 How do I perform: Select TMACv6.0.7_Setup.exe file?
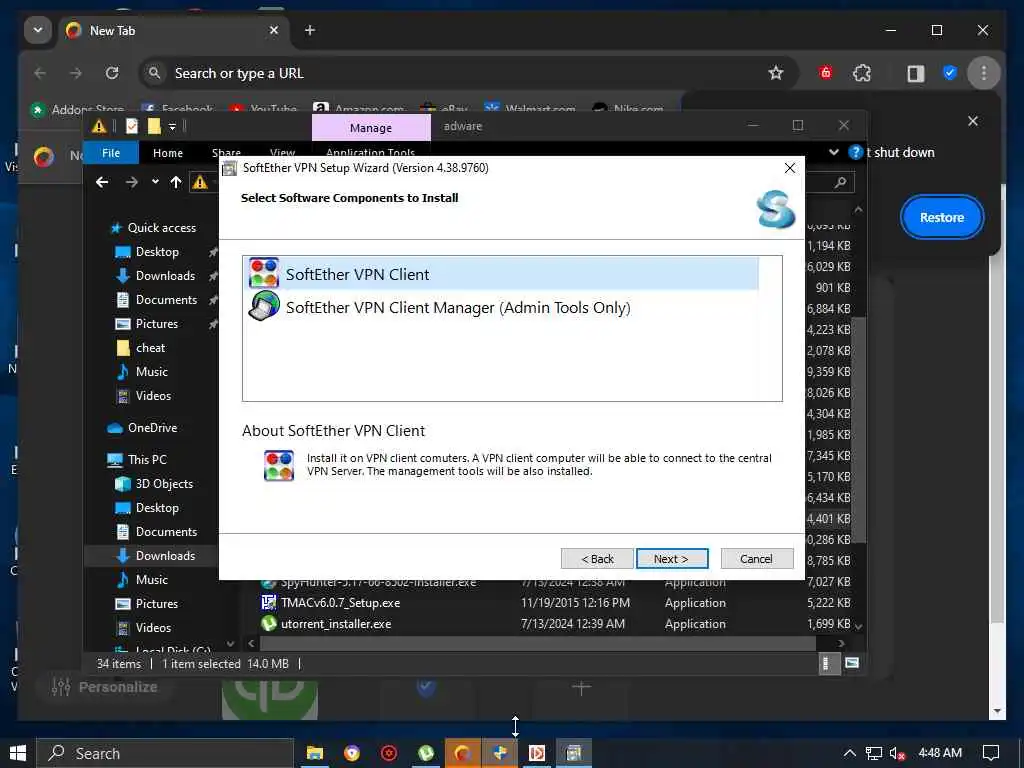(x=340, y=603)
